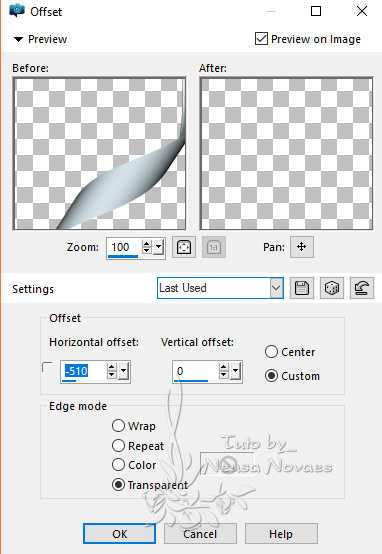Open the Horizontal offset slider dropdown arrow
Screen dimensions: 382x554
coord(123,371)
